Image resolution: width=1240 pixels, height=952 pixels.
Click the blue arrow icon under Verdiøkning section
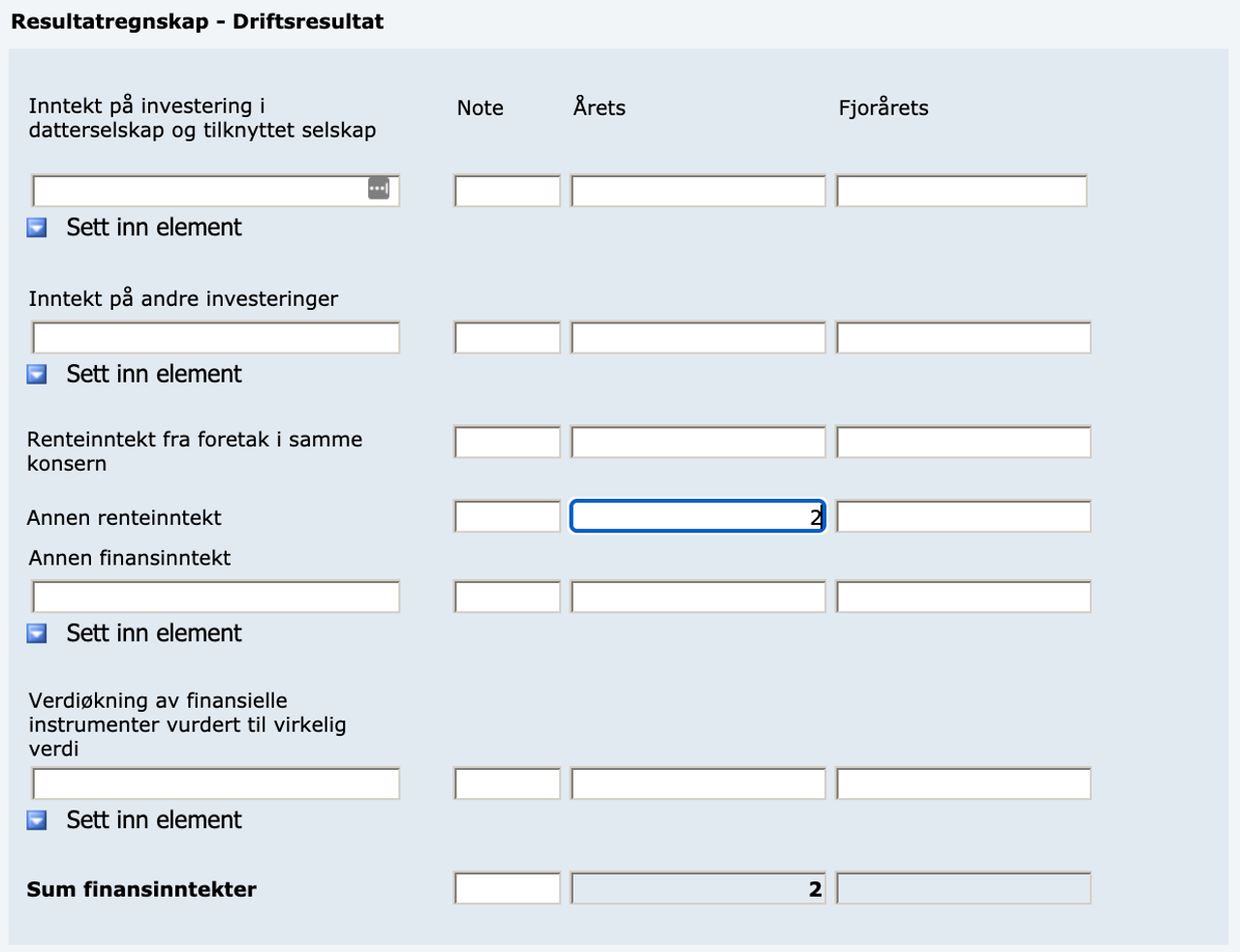[x=37, y=820]
